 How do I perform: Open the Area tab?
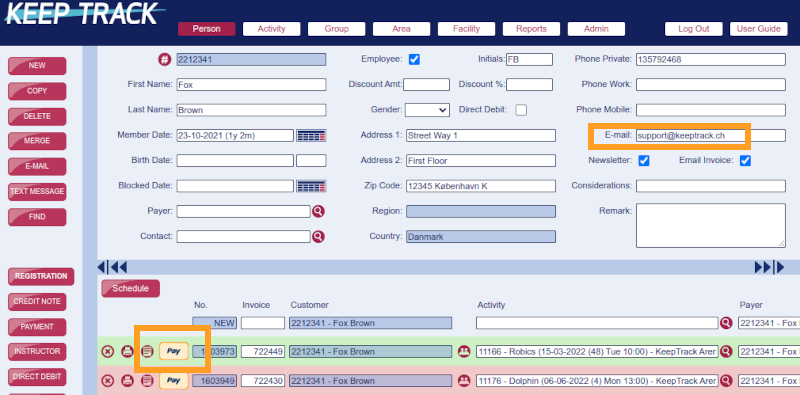click(x=402, y=29)
